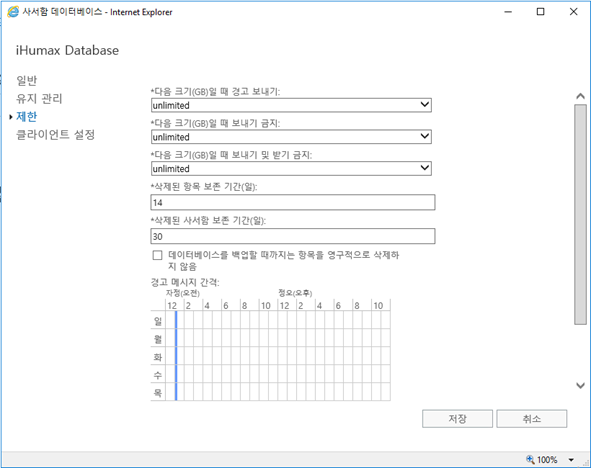Click the scrollbar up arrow
The image size is (591, 468).
[580, 96]
